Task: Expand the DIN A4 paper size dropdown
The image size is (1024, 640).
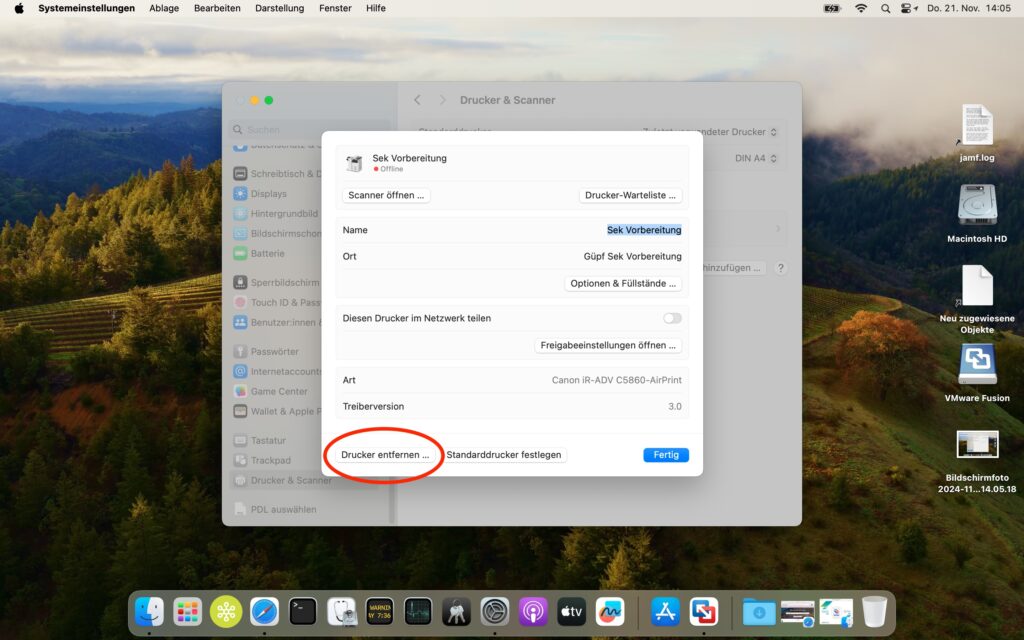Action: (x=756, y=158)
